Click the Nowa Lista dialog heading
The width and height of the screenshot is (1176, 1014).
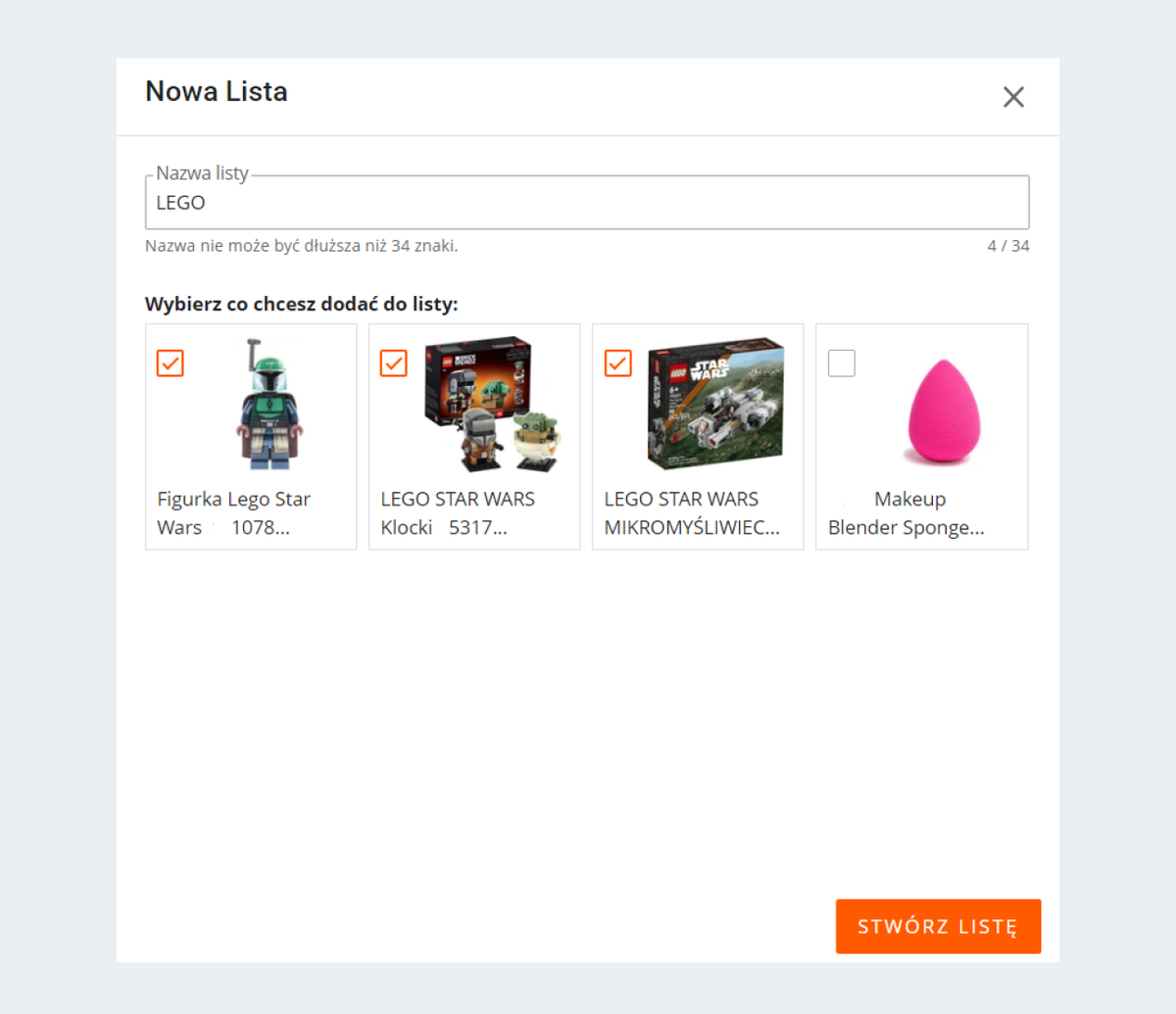(x=217, y=92)
